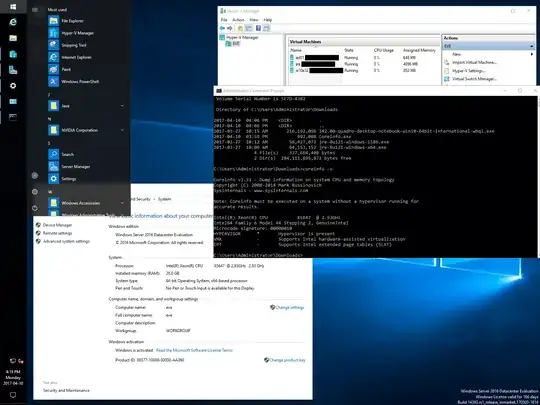The width and height of the screenshot is (540, 405).
Task: Open File Explorer taskbar icon
Action: [13, 38]
